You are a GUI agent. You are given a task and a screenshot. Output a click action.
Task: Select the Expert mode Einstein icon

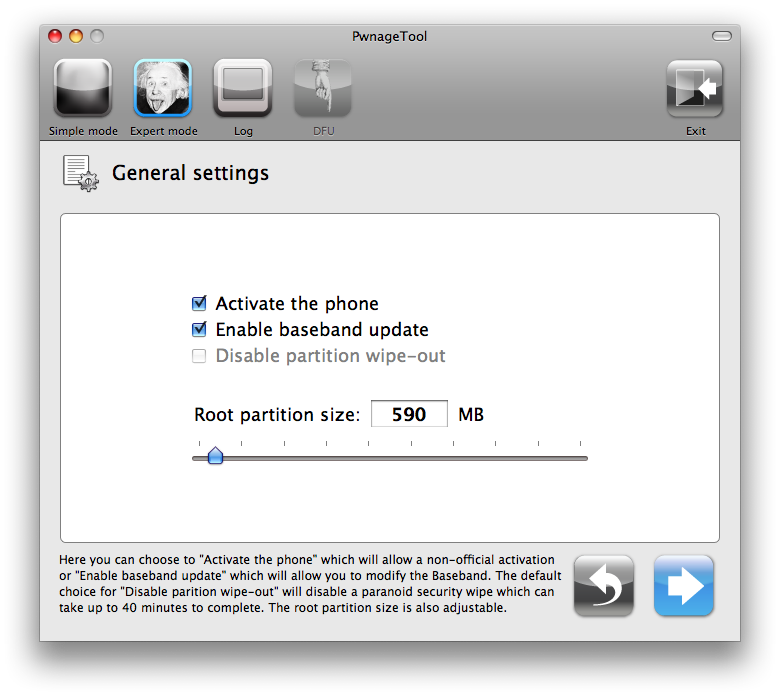pos(163,88)
